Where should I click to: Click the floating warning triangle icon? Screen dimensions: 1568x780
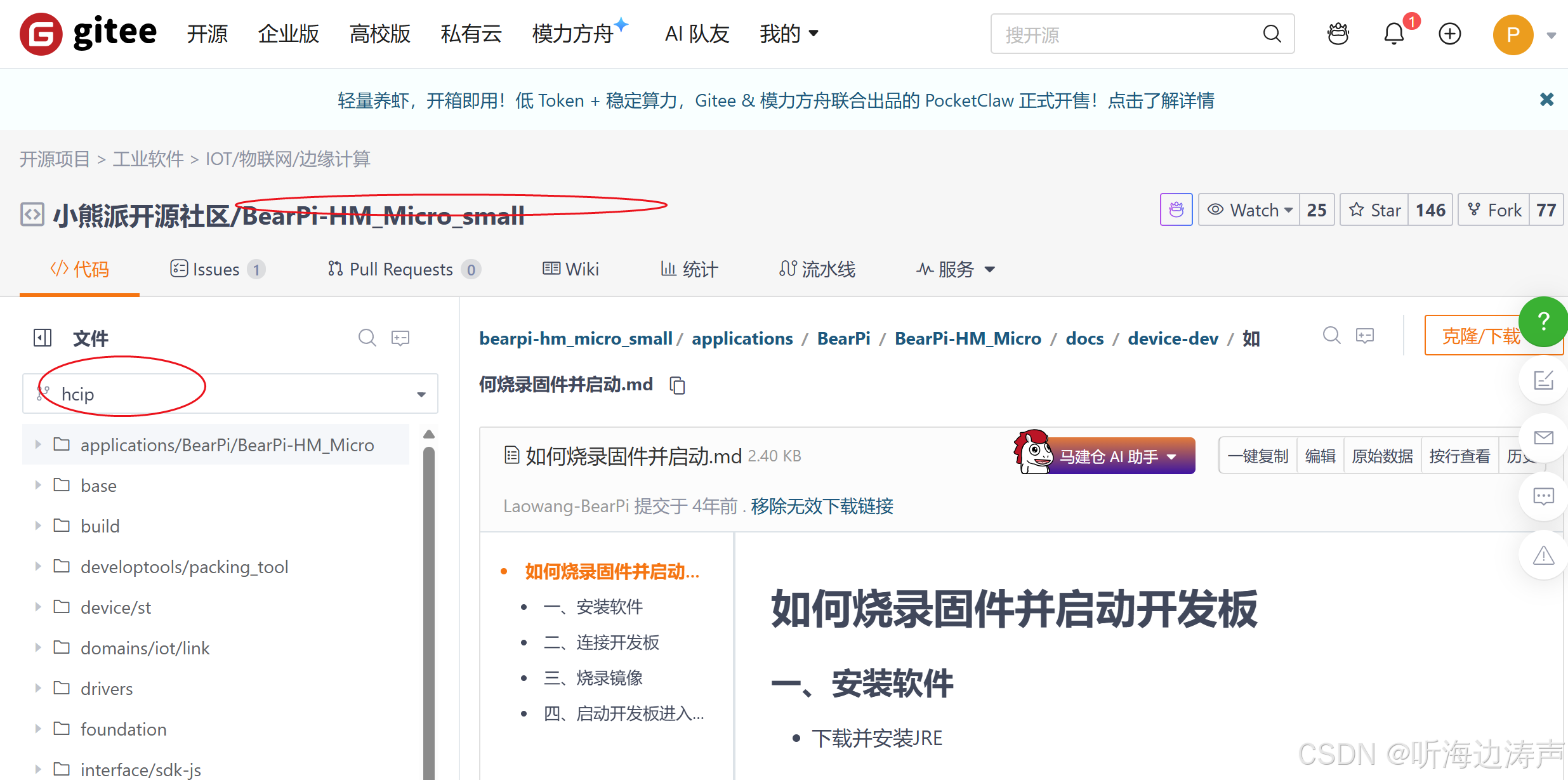click(1543, 556)
